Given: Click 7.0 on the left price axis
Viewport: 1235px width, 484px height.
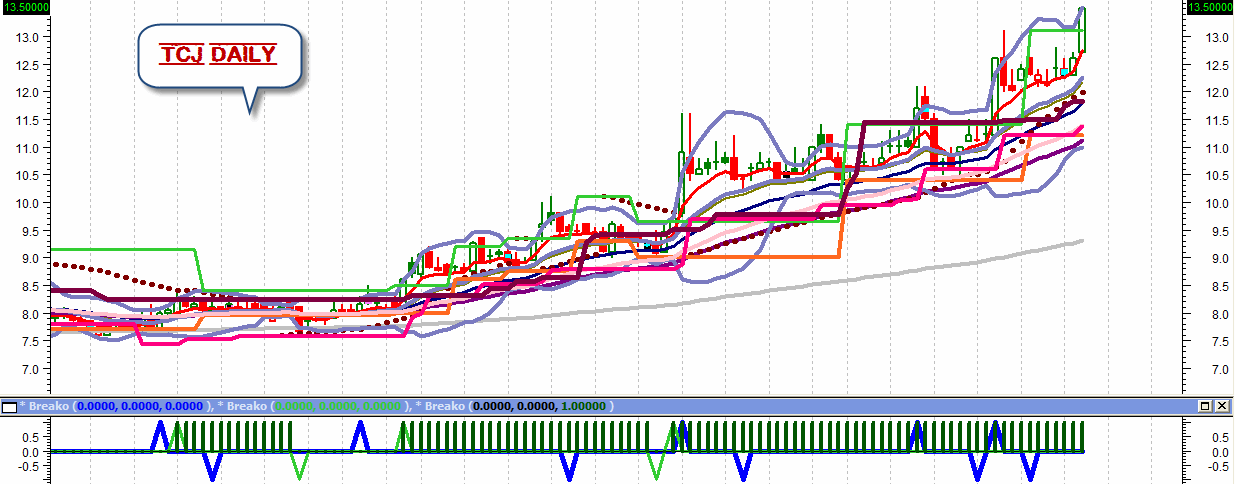Looking at the screenshot, I should coord(29,370).
